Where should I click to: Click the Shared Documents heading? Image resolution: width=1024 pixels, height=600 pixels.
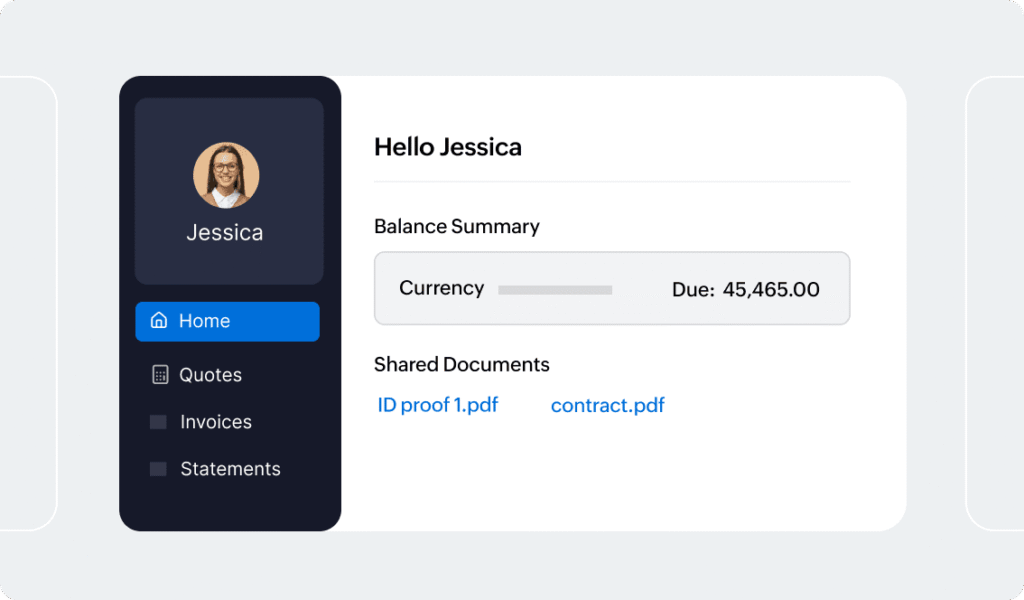click(461, 364)
